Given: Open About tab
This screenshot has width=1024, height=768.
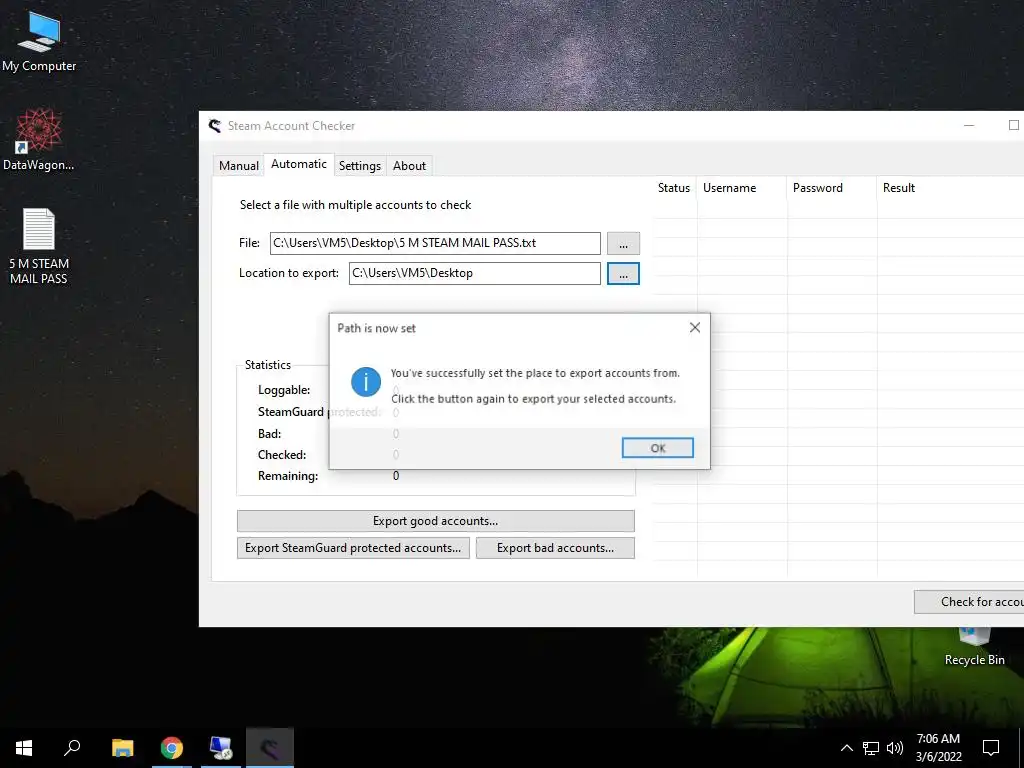Looking at the screenshot, I should click(x=409, y=166).
